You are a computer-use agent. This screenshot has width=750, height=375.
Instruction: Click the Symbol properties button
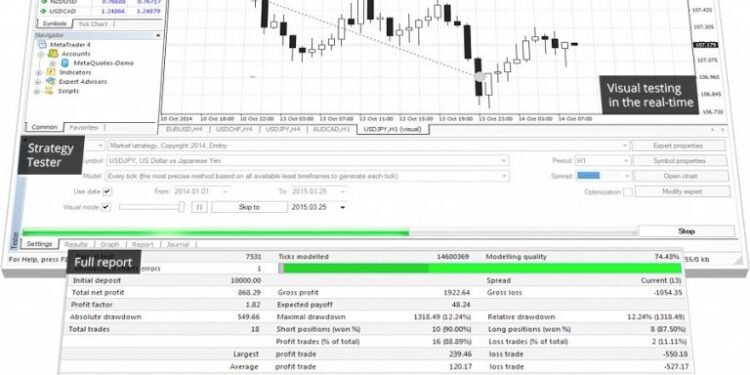click(x=679, y=161)
